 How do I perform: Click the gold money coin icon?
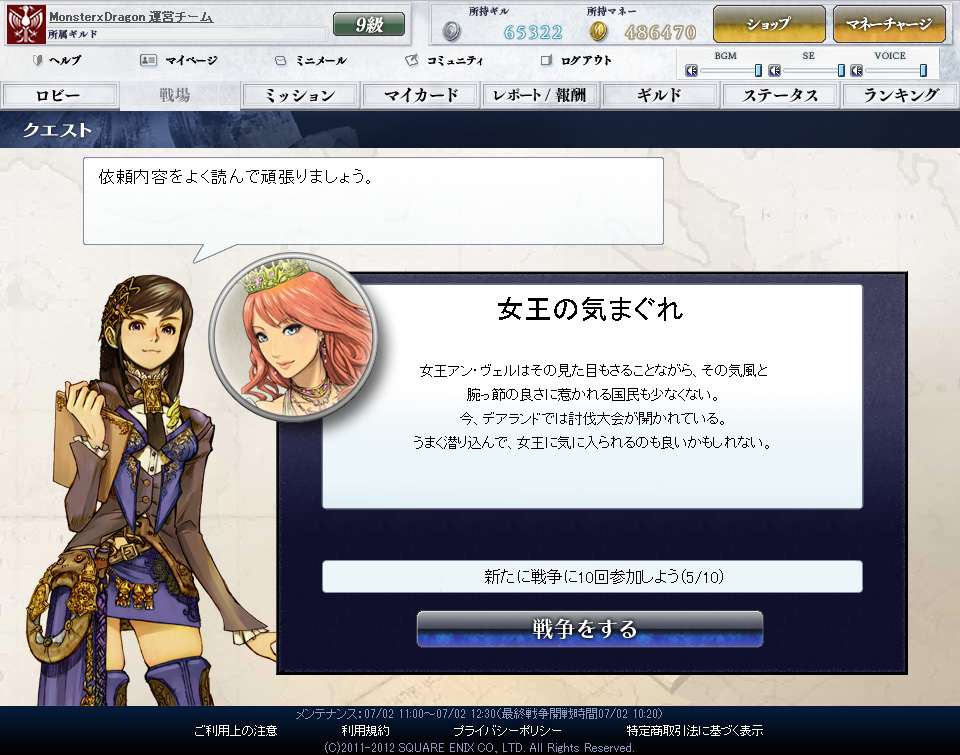pyautogui.click(x=598, y=32)
